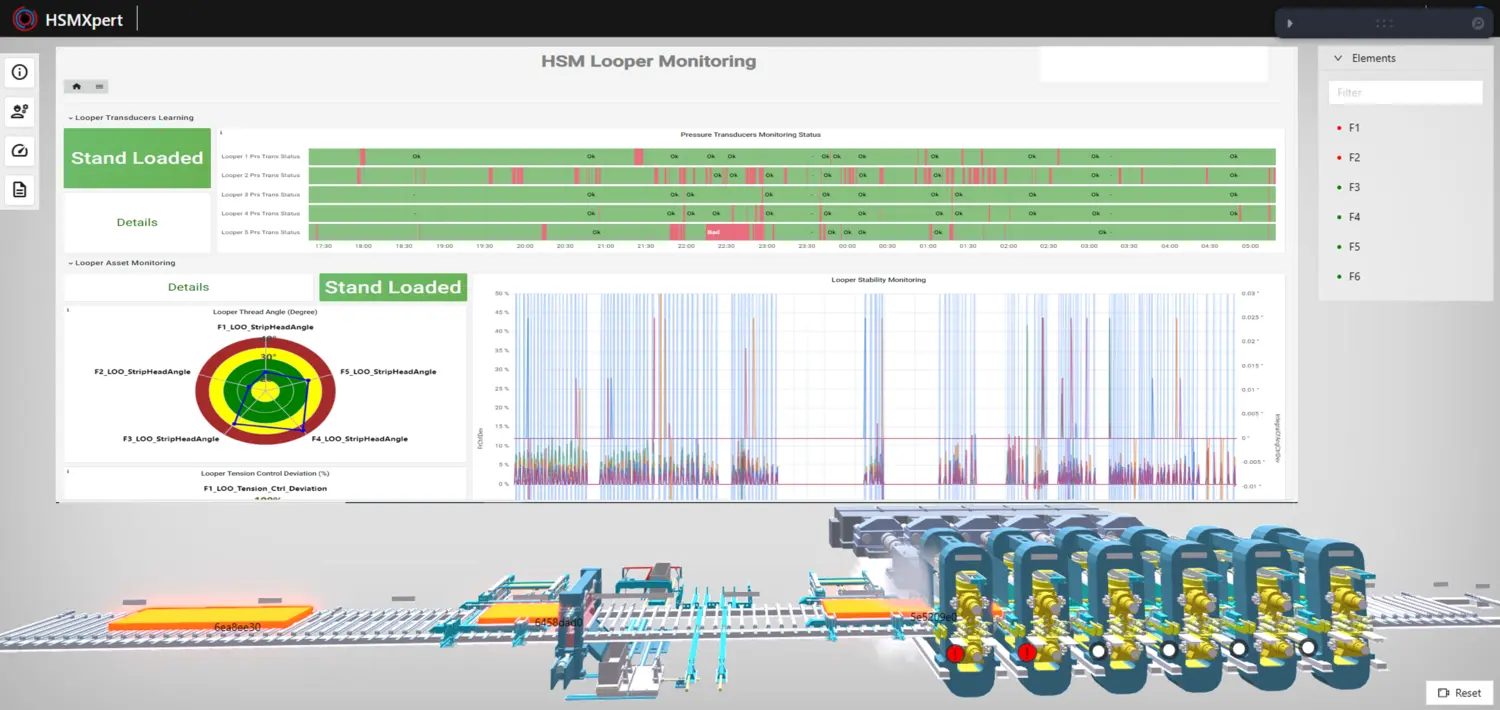
Task: Click Looper Thread Angle (Degree) panel title
Action: coord(265,312)
